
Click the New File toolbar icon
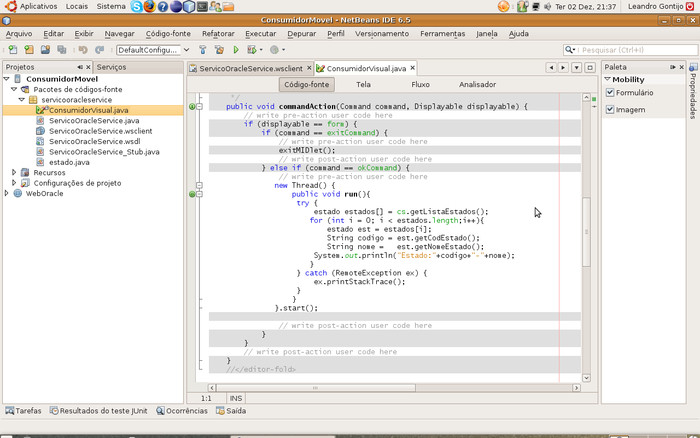(x=12, y=50)
